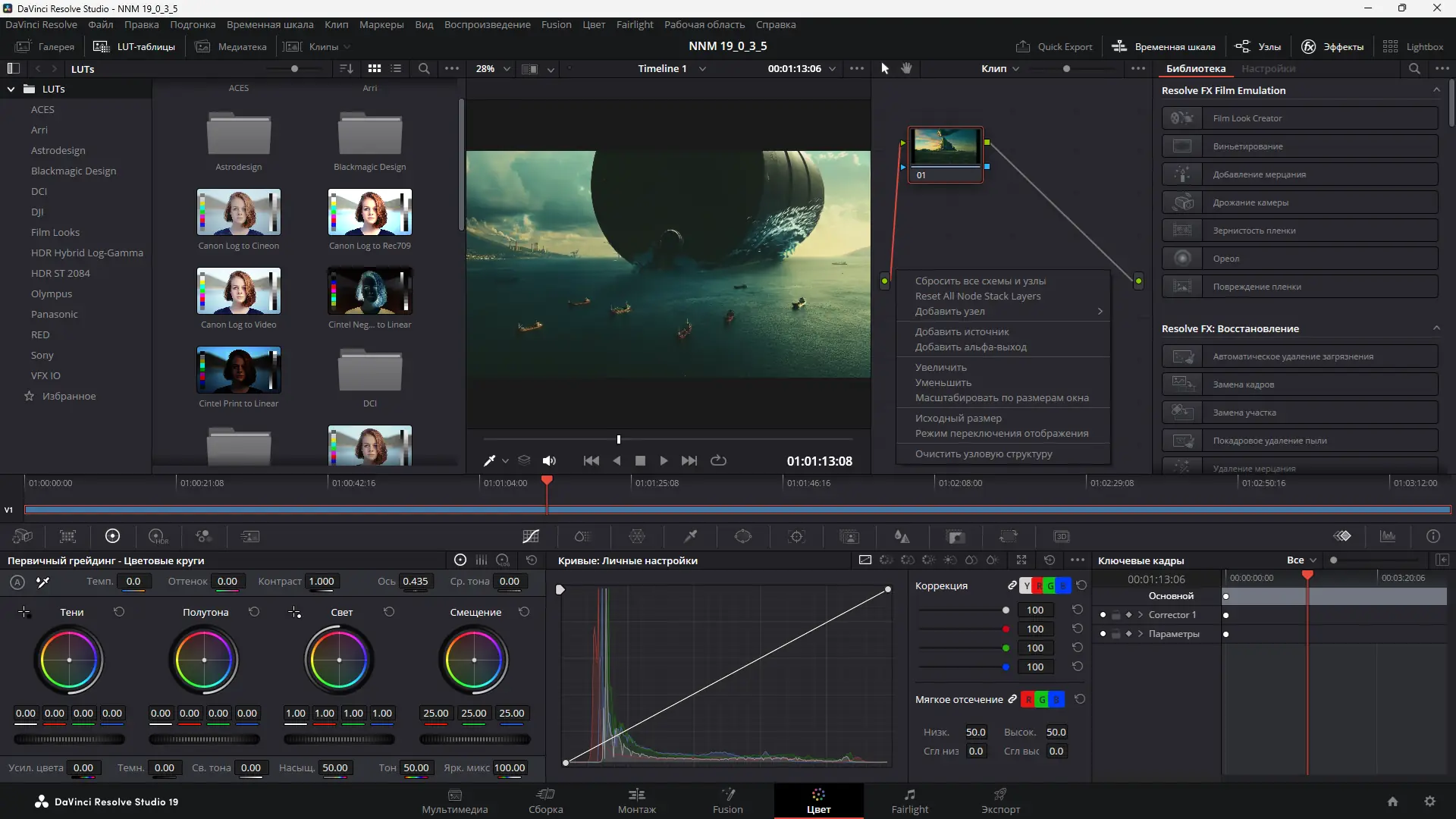Select the Qualifier eyedropper palette icon
1456x819 pixels.
click(x=690, y=537)
